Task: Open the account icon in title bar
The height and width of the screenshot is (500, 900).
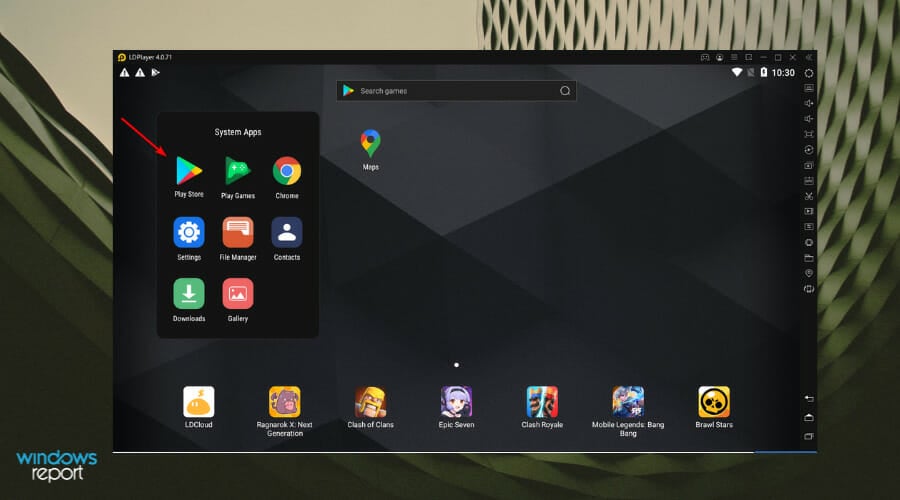Action: pos(719,57)
